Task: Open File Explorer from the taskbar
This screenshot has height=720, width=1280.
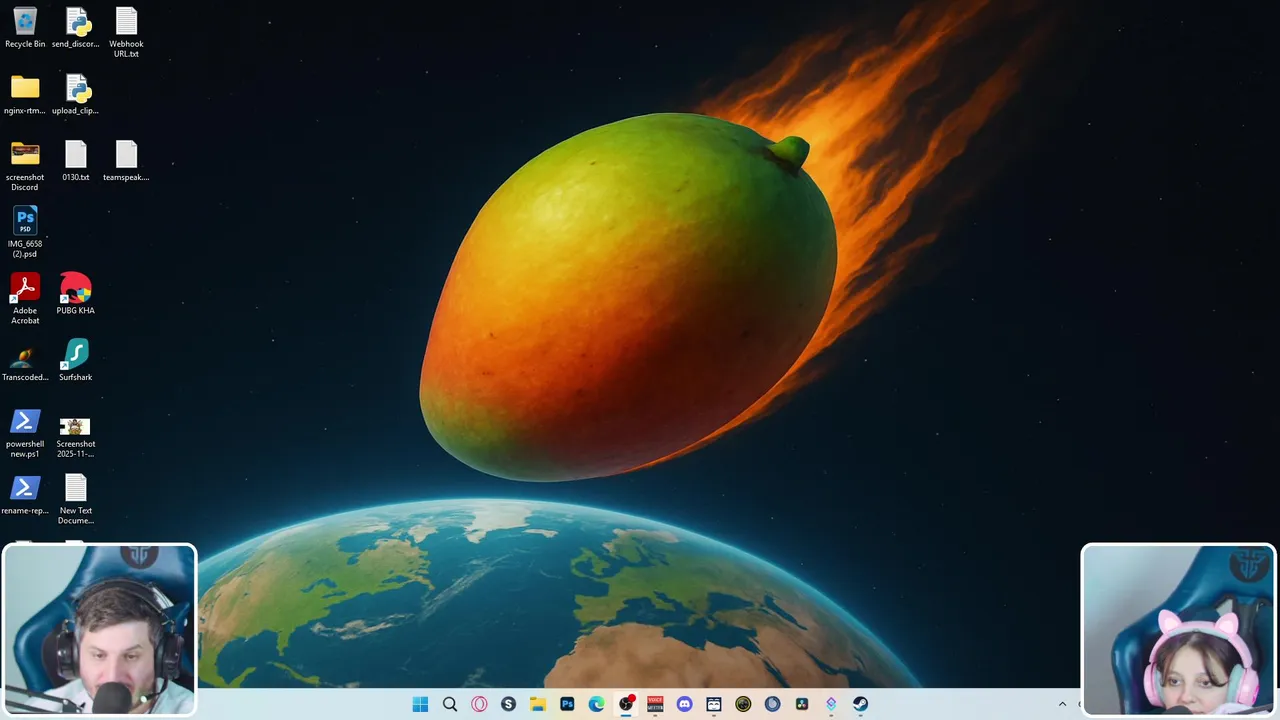Action: click(537, 704)
